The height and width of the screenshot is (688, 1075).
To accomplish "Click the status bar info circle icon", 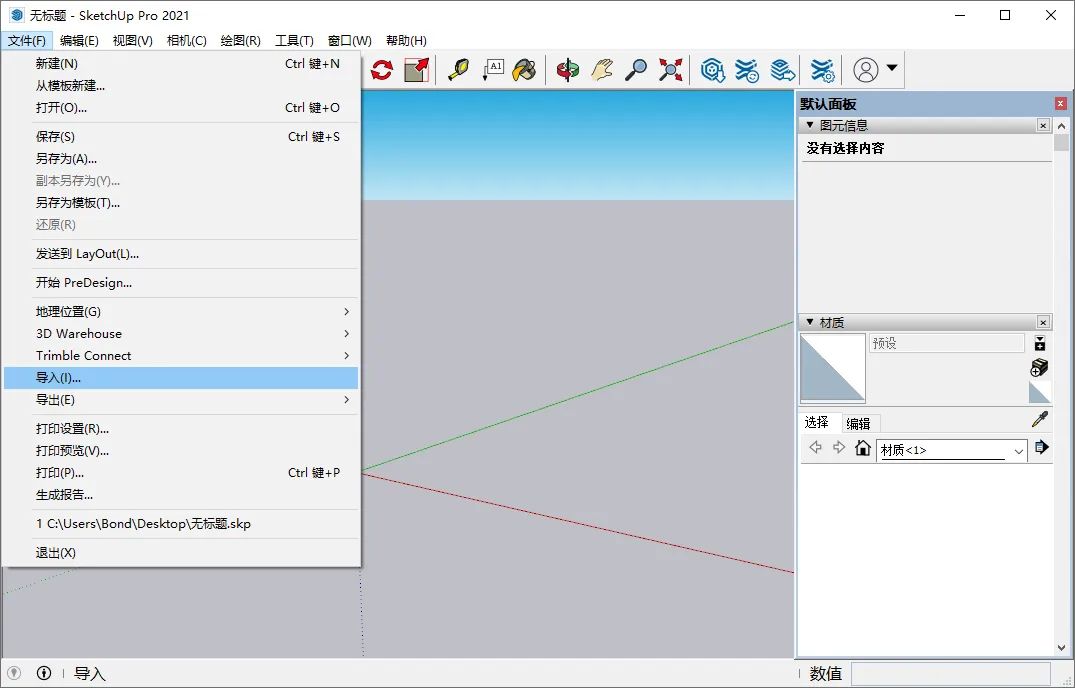I will coord(44,673).
